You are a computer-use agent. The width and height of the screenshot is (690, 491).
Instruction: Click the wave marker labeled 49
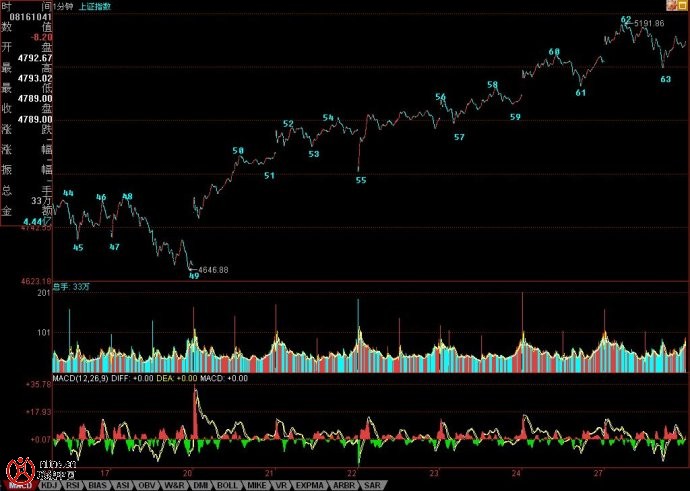click(x=194, y=277)
